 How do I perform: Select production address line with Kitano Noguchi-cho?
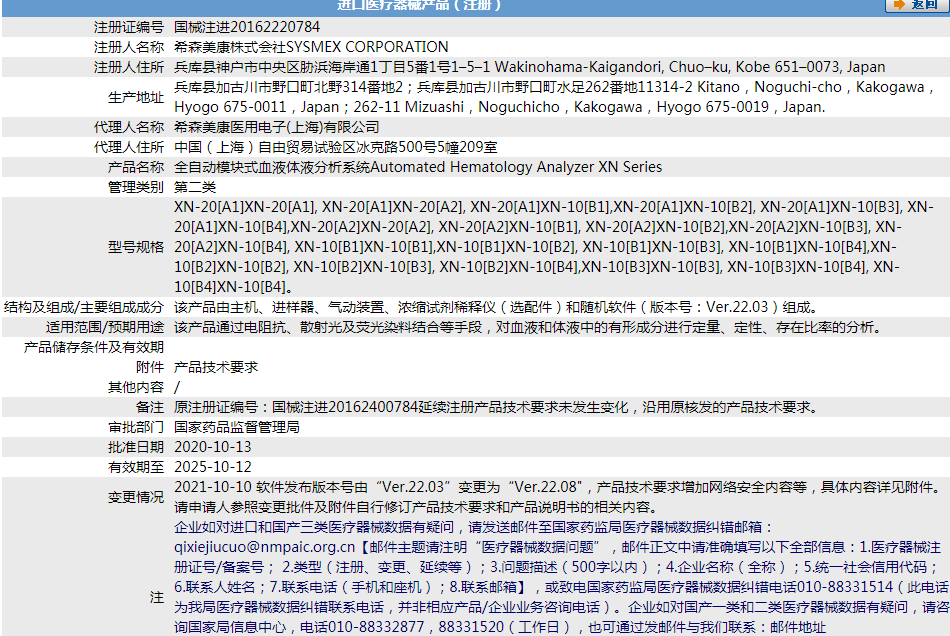pos(554,87)
